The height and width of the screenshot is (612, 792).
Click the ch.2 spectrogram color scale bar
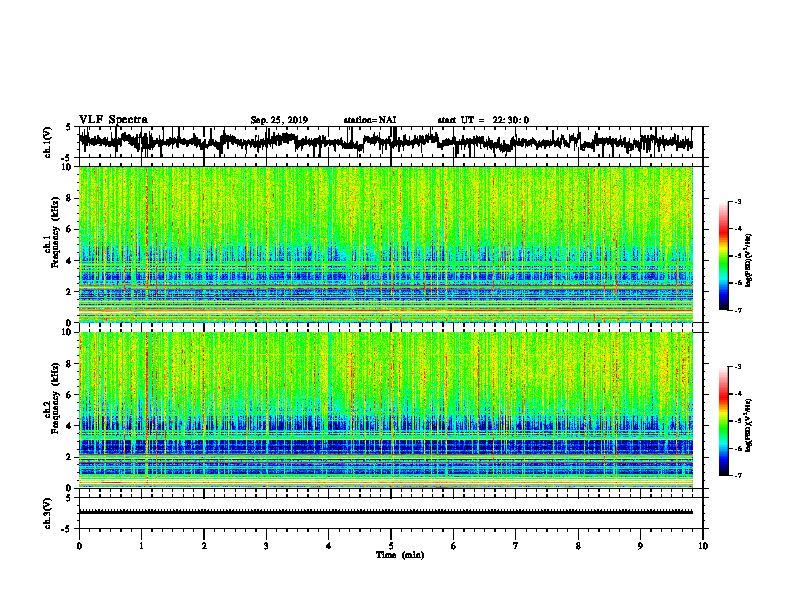tap(723, 421)
